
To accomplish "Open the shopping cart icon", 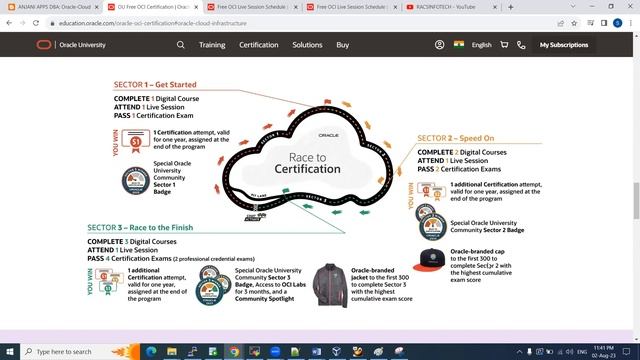I will point(504,44).
